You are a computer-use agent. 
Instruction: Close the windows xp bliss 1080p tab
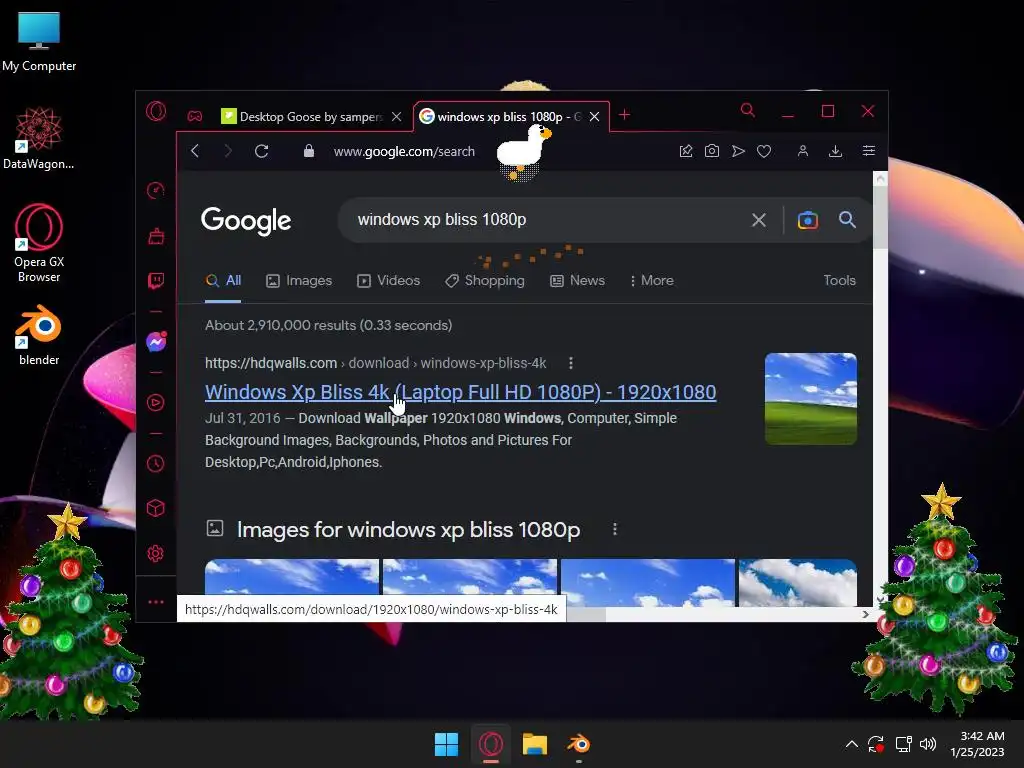594,116
